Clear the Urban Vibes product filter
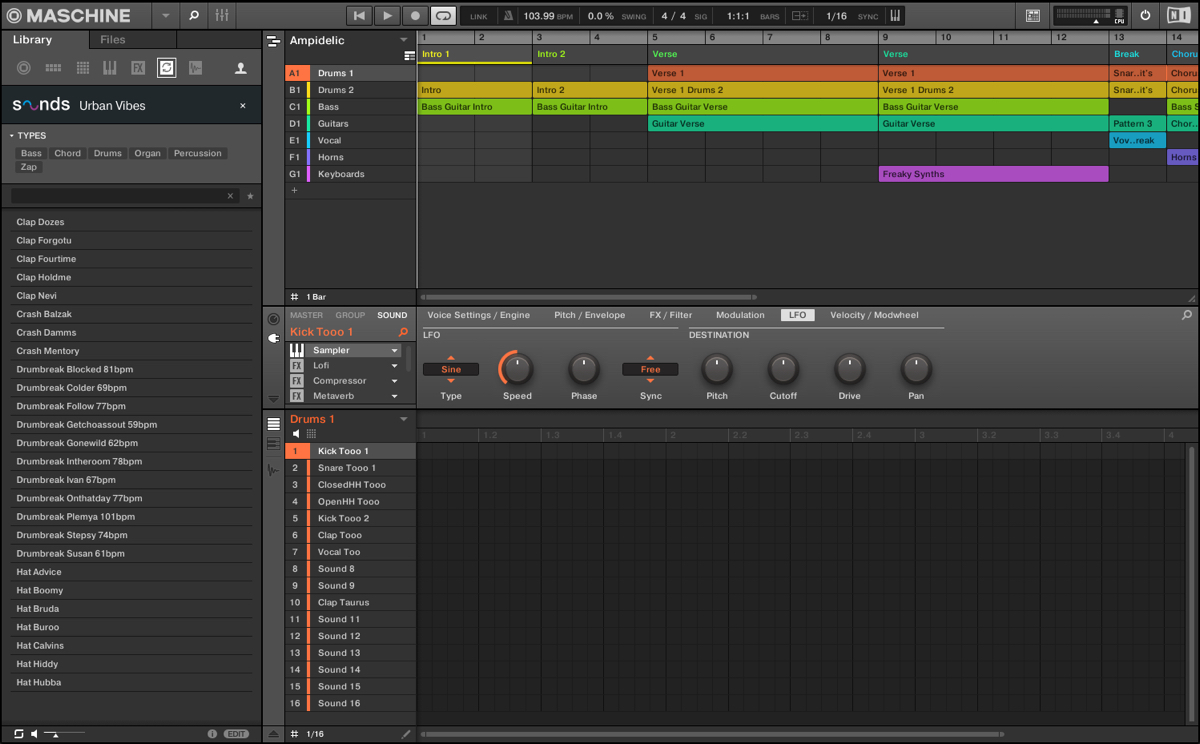Image resolution: width=1200 pixels, height=744 pixels. (242, 105)
